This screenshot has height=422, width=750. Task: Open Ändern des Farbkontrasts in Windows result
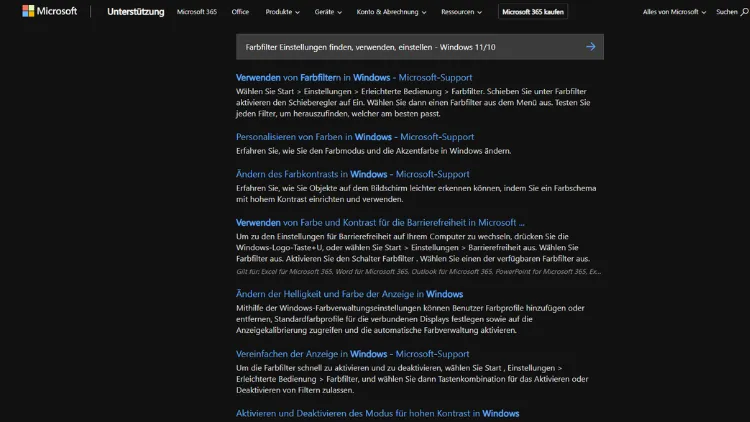click(353, 174)
